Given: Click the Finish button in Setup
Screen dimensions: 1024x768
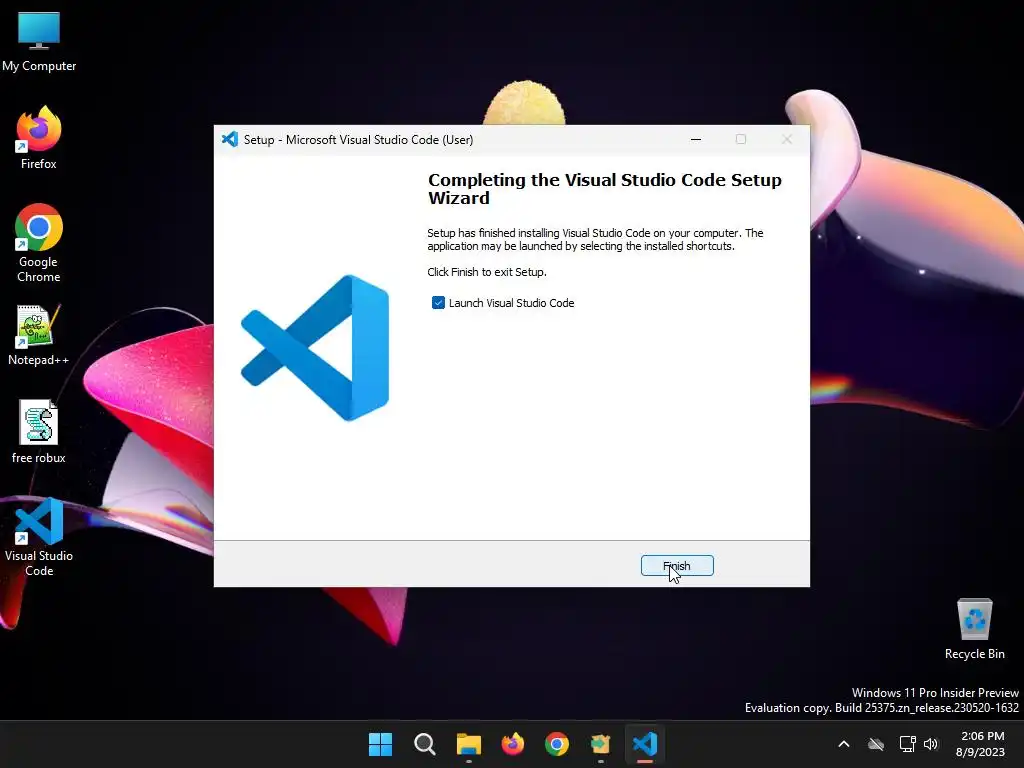Looking at the screenshot, I should tap(677, 566).
